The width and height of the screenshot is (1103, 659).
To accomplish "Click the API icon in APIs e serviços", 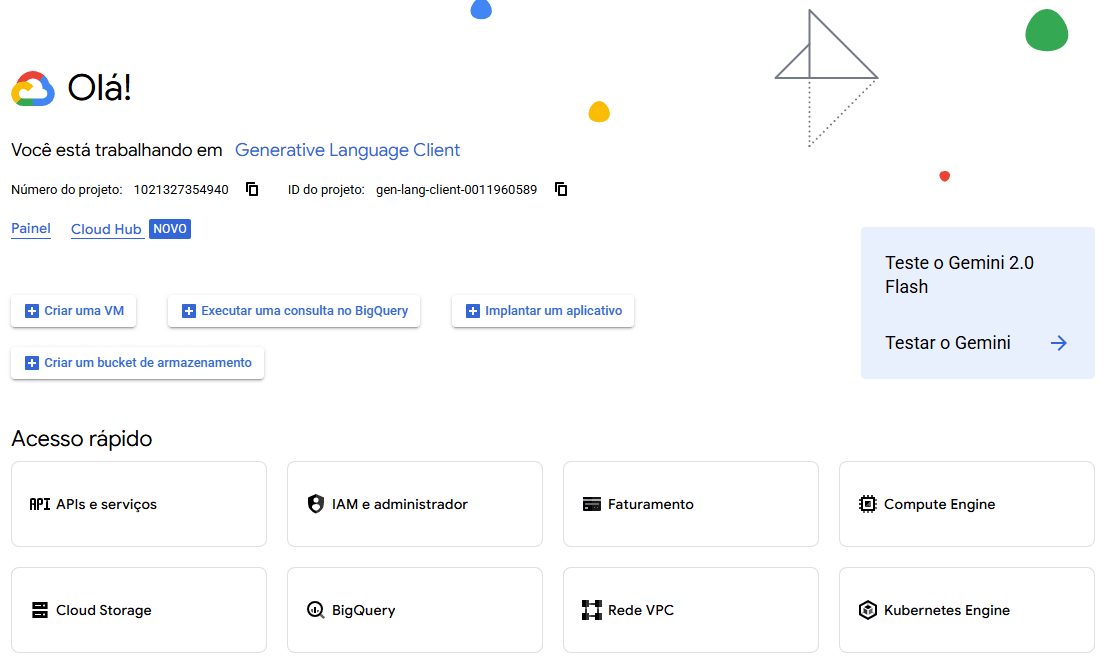I will click(39, 504).
